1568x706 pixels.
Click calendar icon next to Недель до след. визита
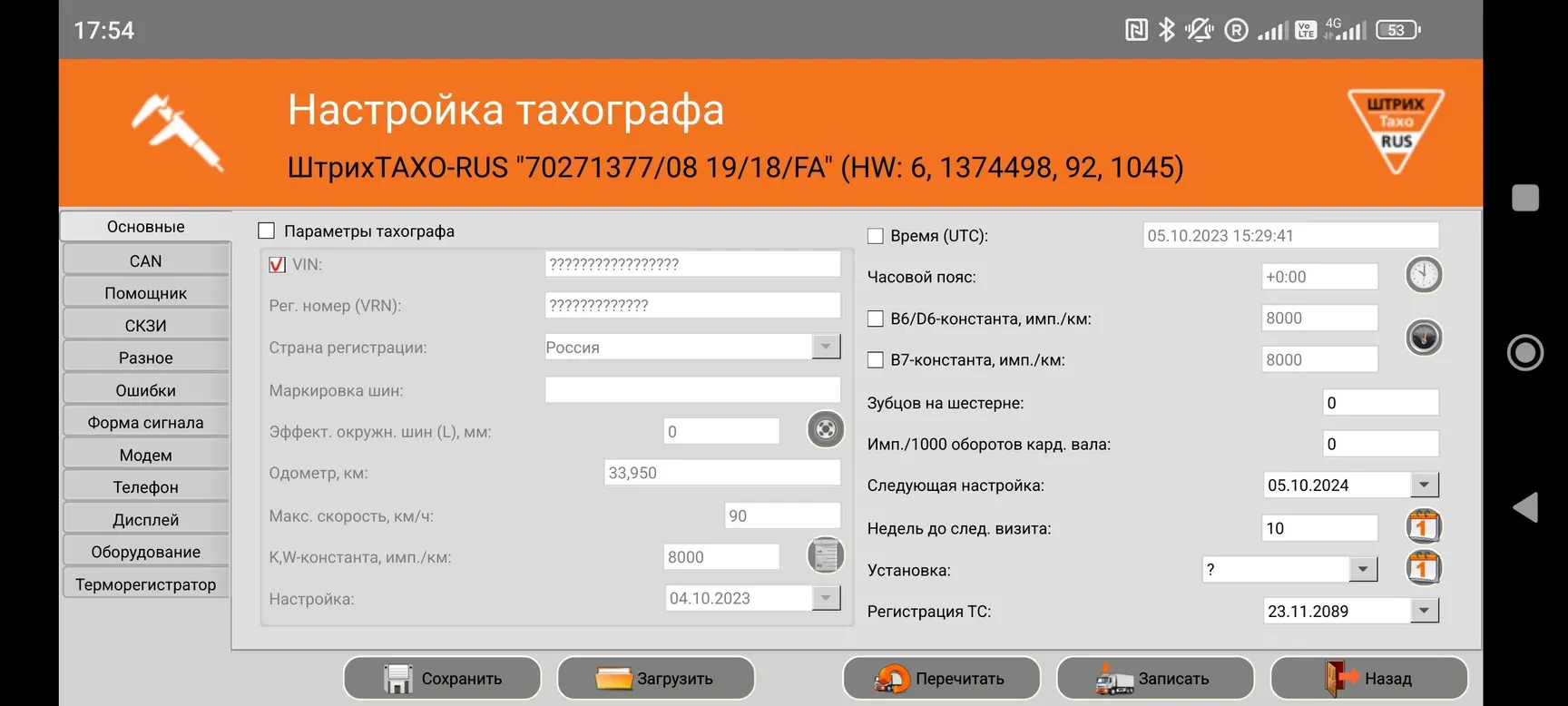1424,526
